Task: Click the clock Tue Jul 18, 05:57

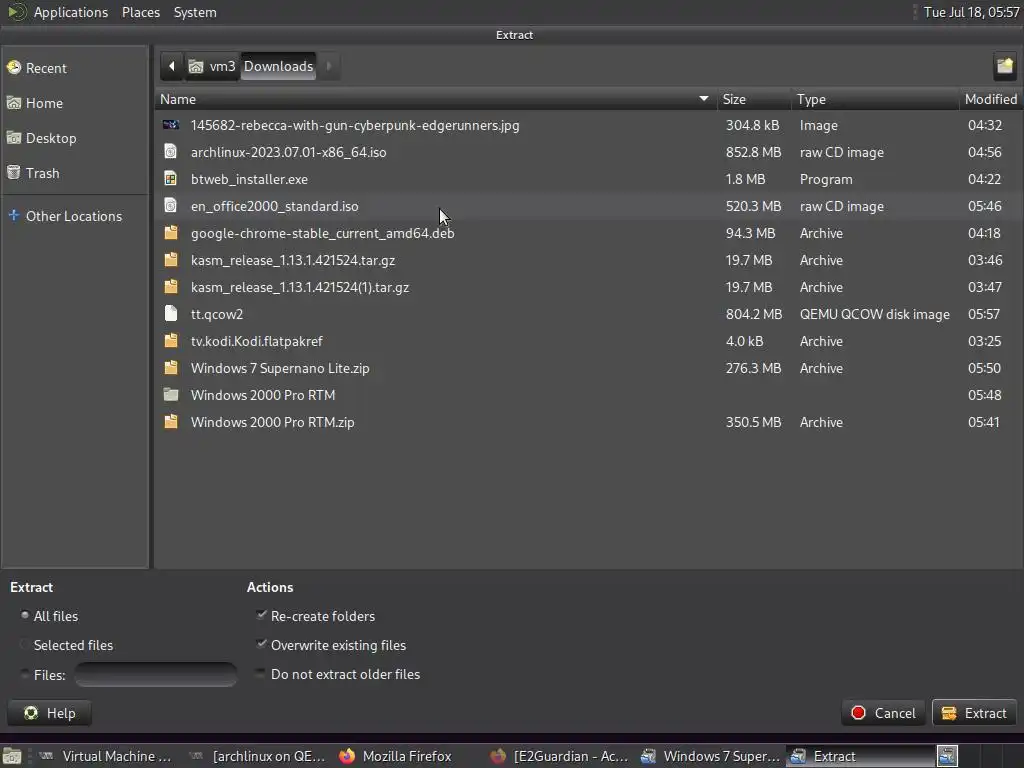Action: point(971,12)
